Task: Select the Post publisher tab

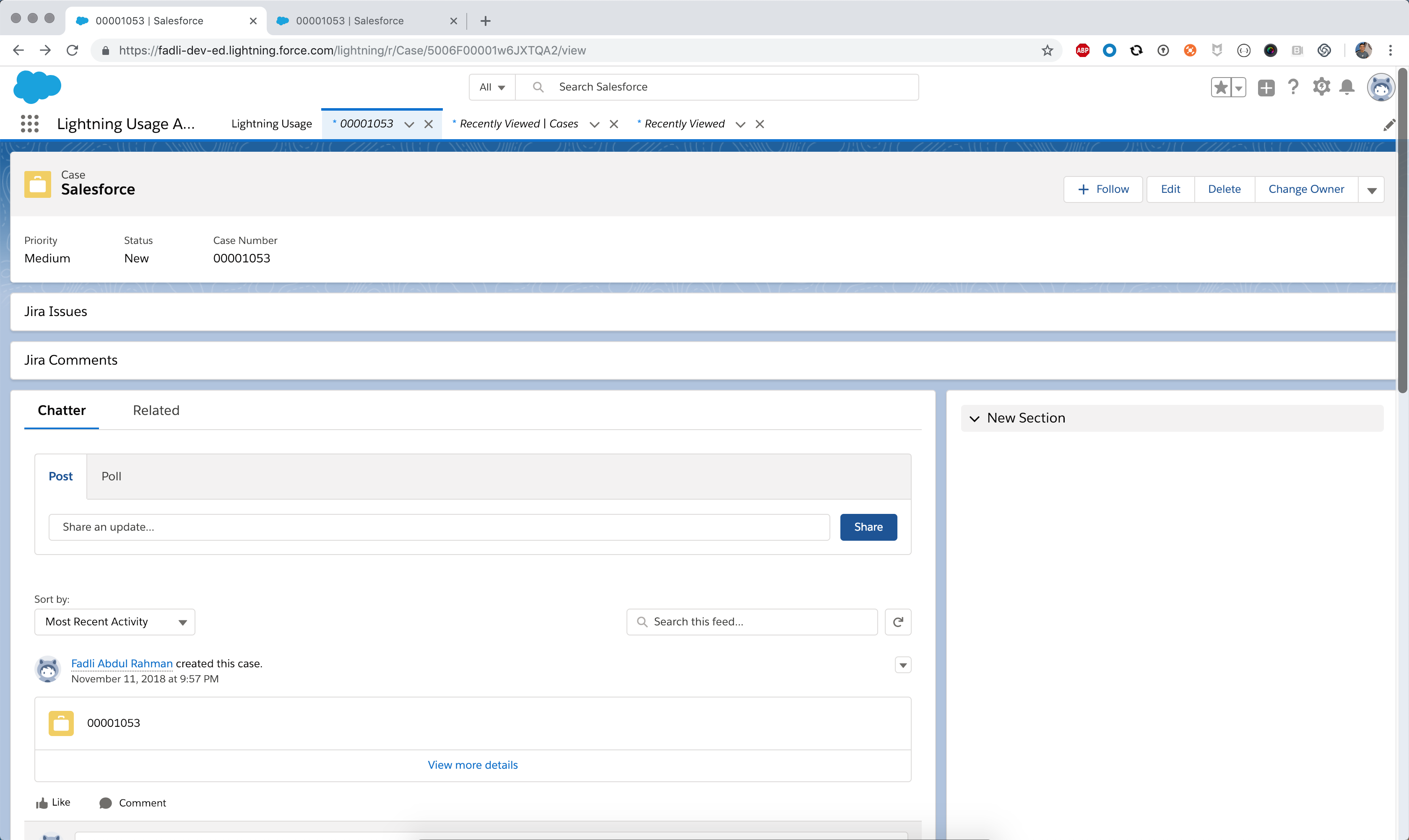Action: 61,476
